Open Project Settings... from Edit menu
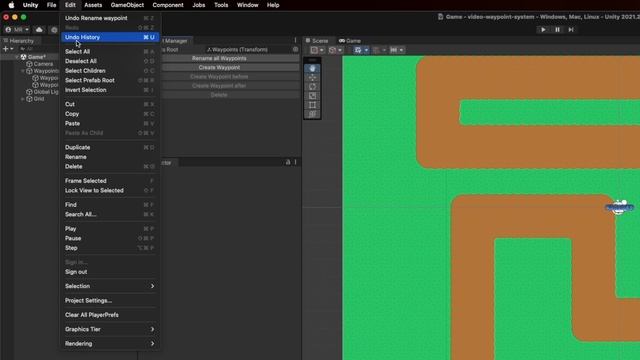Image resolution: width=640 pixels, height=360 pixels. tap(110, 300)
